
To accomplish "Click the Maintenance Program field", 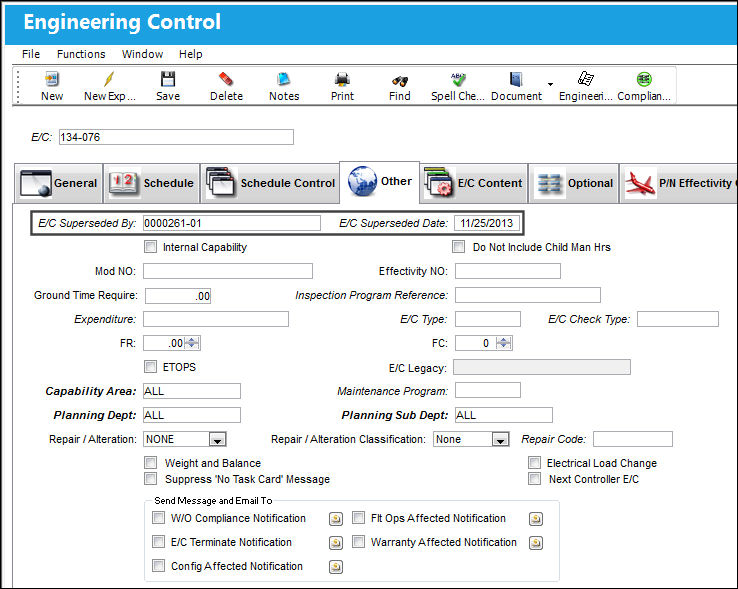I will click(488, 390).
